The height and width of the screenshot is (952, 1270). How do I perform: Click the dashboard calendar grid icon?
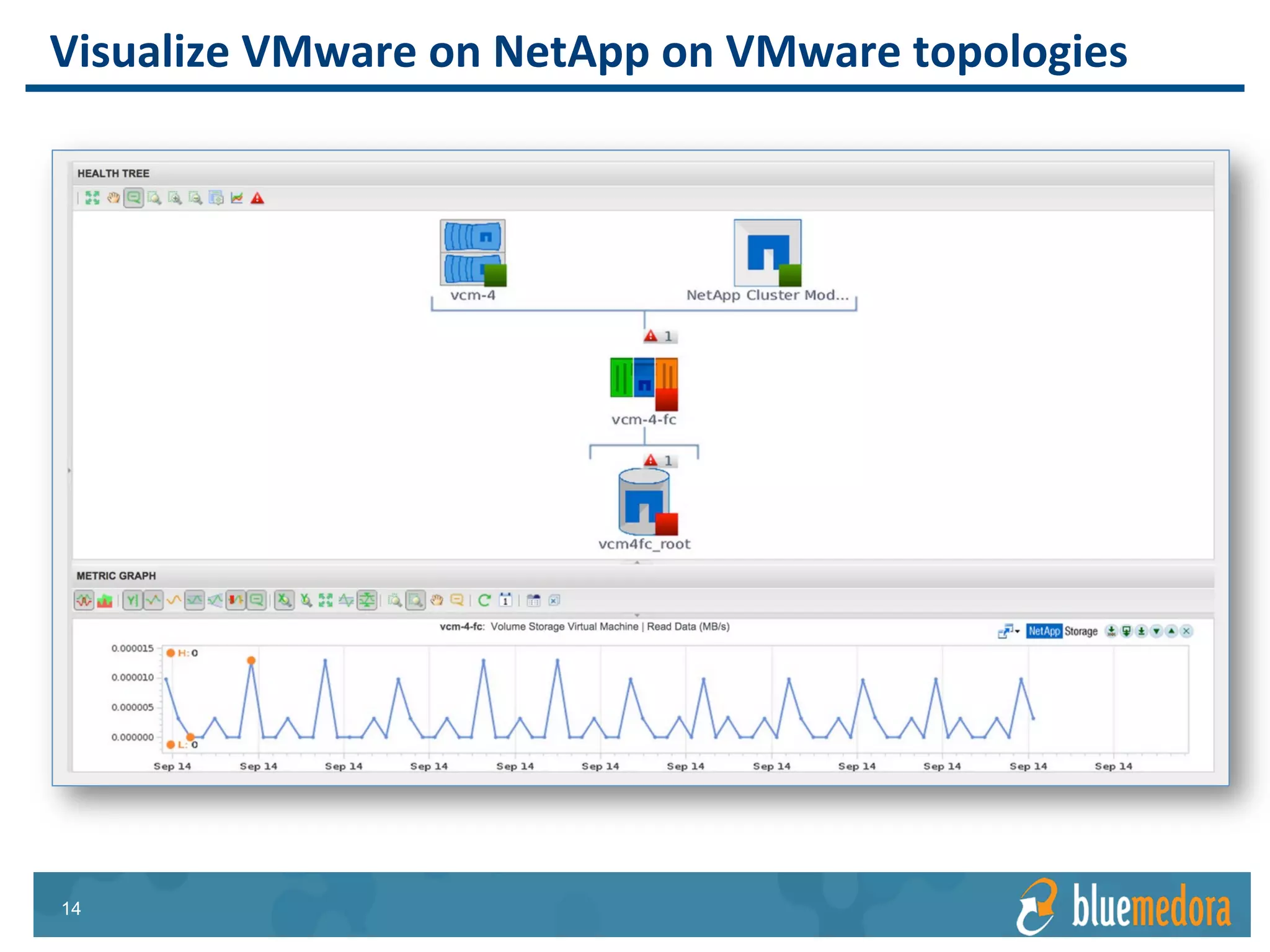pos(533,600)
